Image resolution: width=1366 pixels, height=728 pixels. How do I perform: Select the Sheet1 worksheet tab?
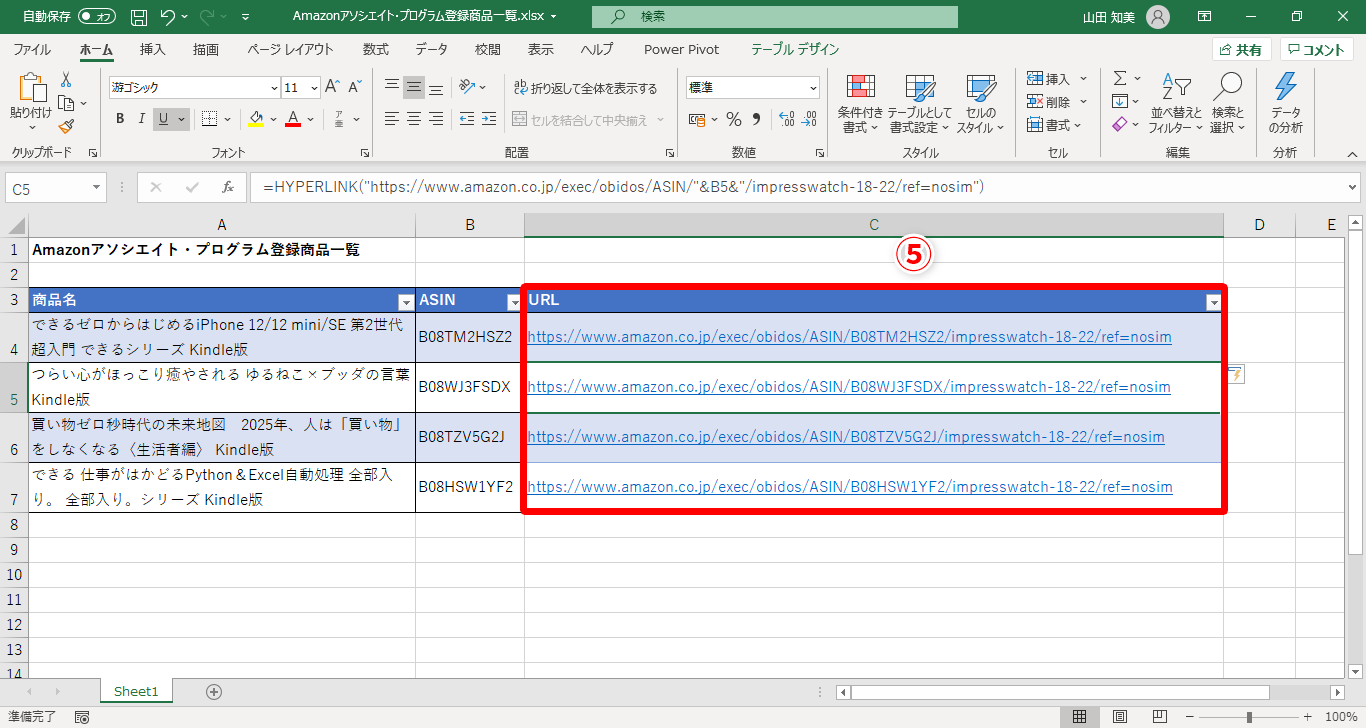[x=137, y=691]
